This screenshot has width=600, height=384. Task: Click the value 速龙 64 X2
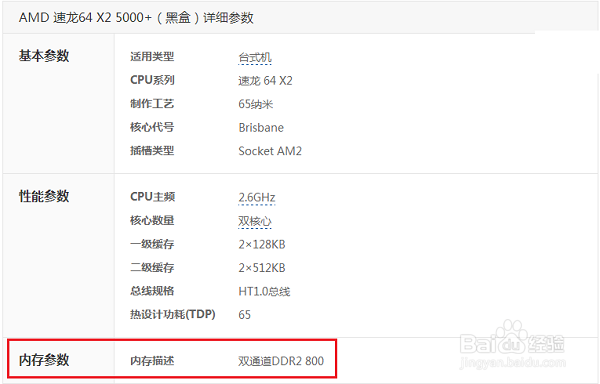click(x=265, y=81)
